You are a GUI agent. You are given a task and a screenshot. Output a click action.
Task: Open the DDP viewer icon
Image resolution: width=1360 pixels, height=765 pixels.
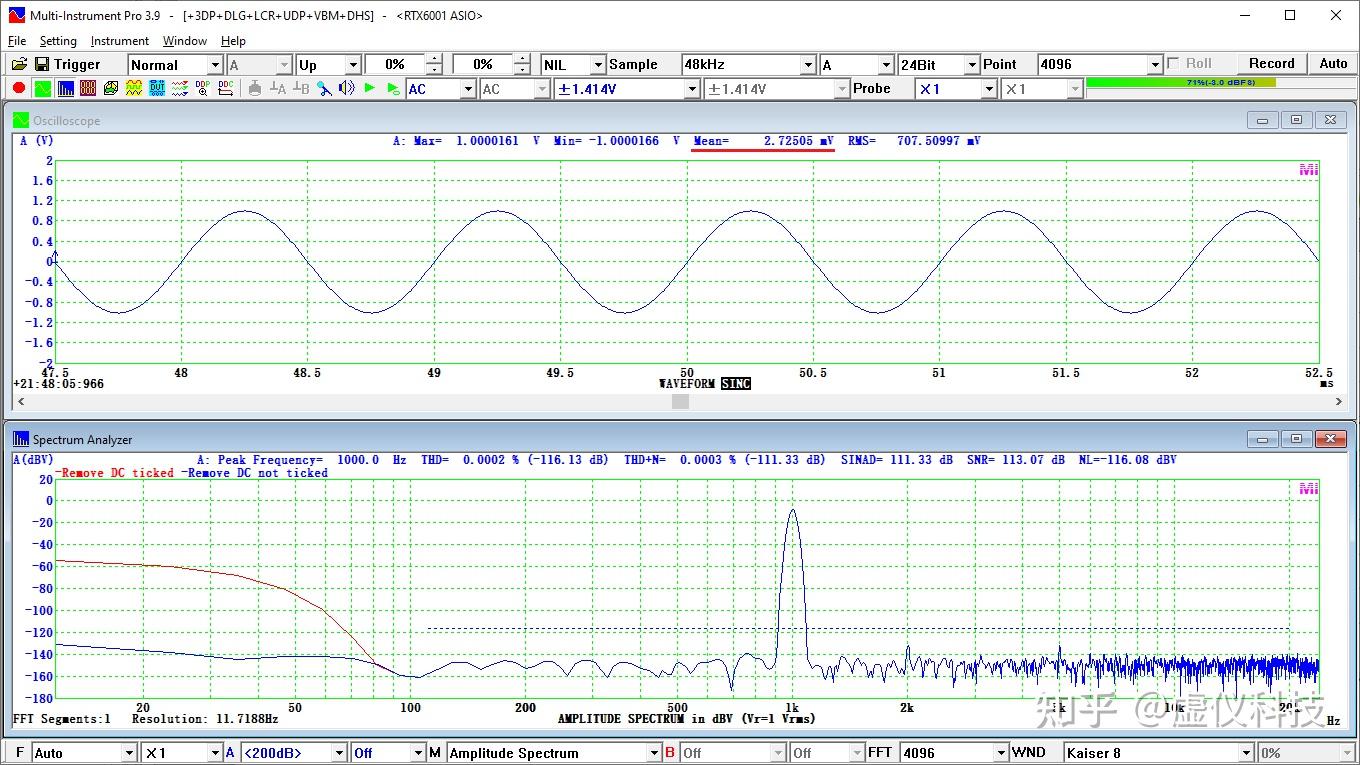pos(203,88)
